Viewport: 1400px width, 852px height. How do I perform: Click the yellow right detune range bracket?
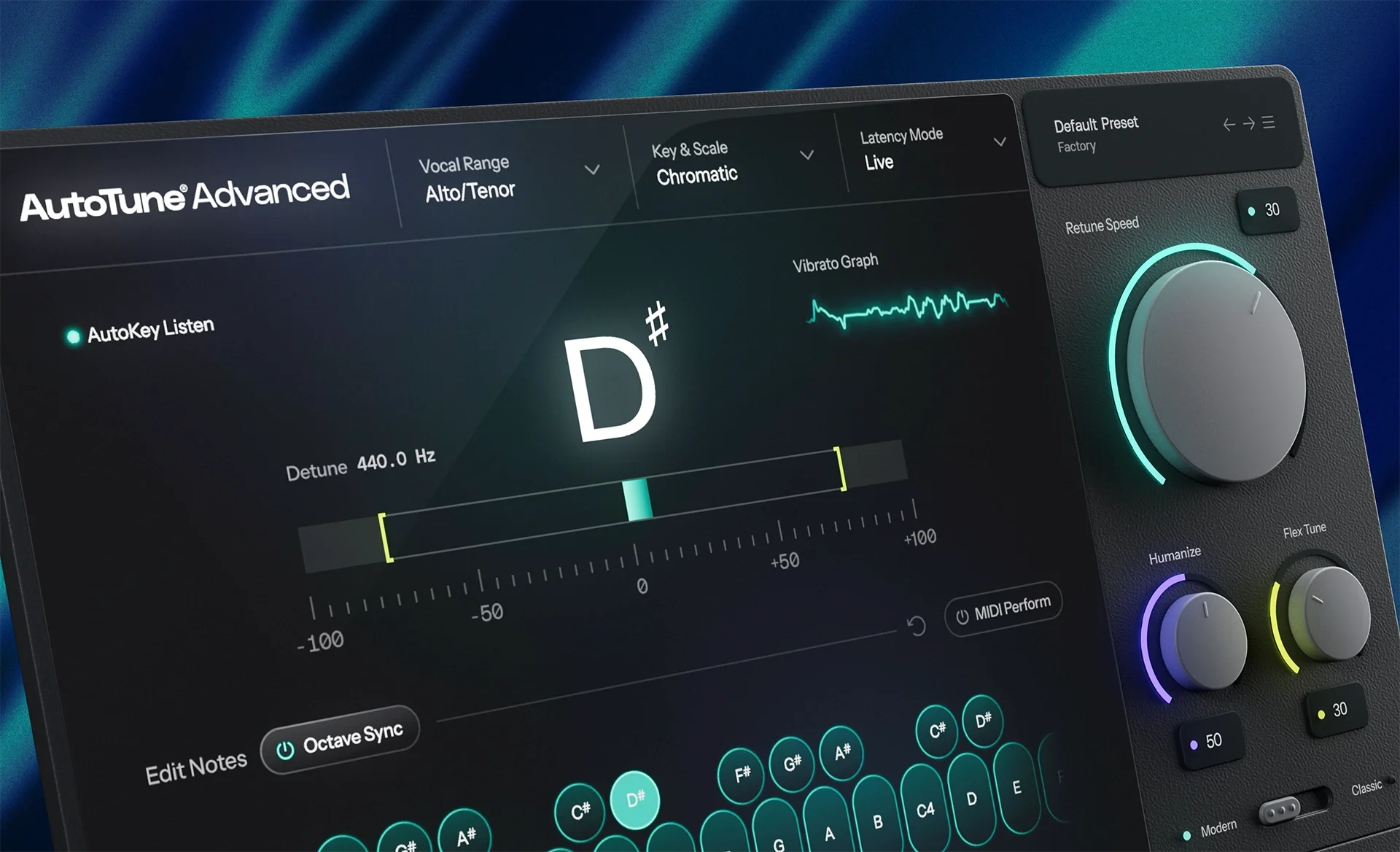841,468
